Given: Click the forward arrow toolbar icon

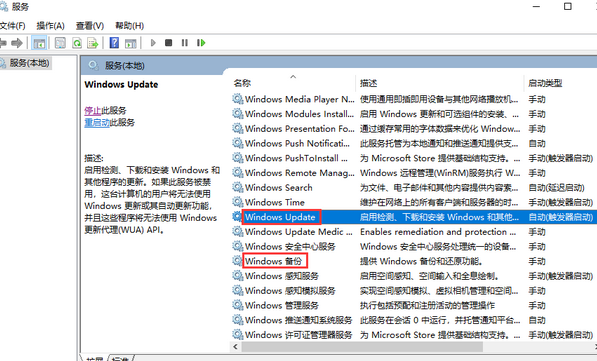Looking at the screenshot, I should (17, 43).
